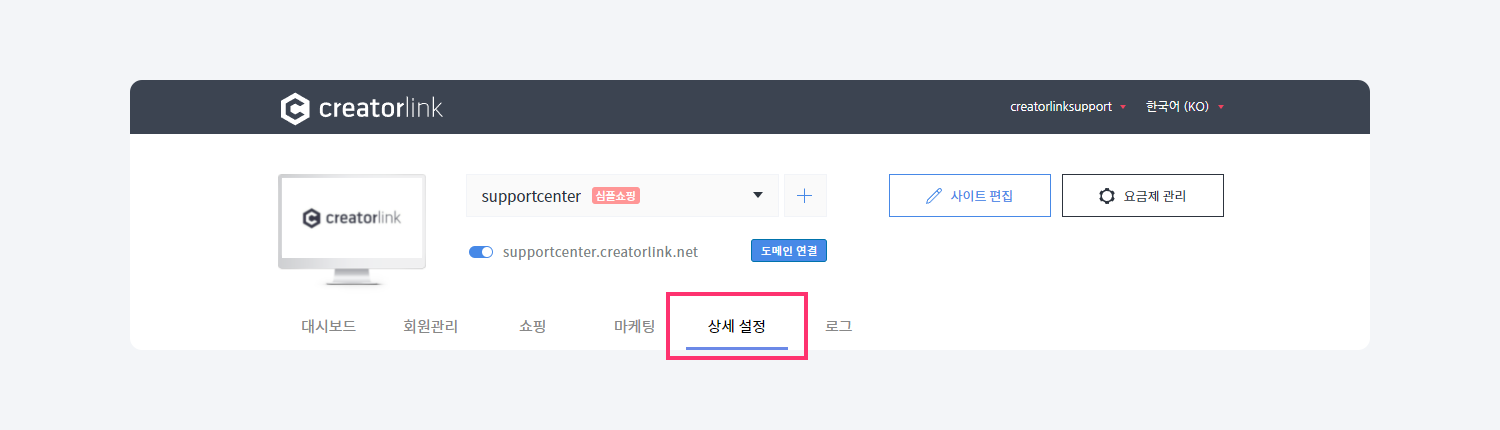Image resolution: width=1500 pixels, height=430 pixels.
Task: Click the gear icon for plan management
Action: [x=1107, y=196]
